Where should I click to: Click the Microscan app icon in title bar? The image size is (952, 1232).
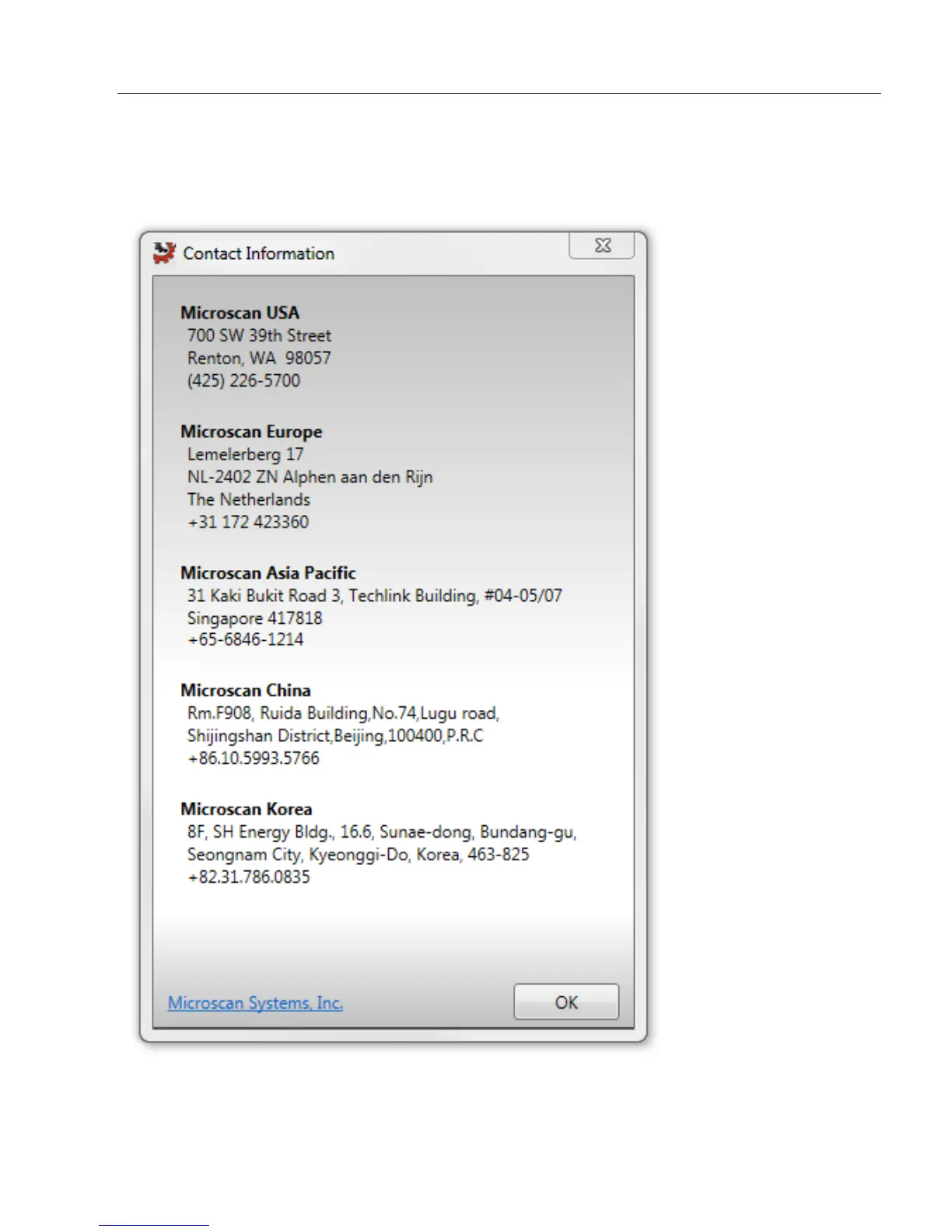tap(164, 253)
